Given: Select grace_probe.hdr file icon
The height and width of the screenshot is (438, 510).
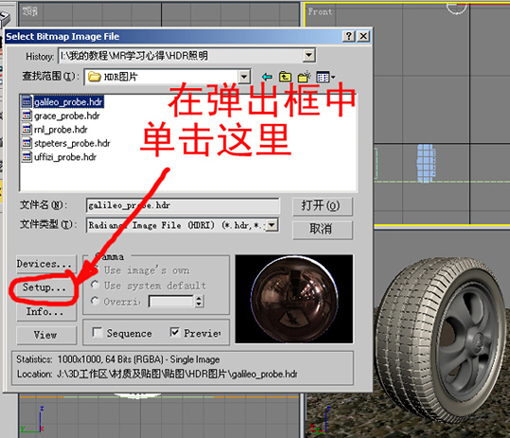Looking at the screenshot, I should tap(27, 116).
